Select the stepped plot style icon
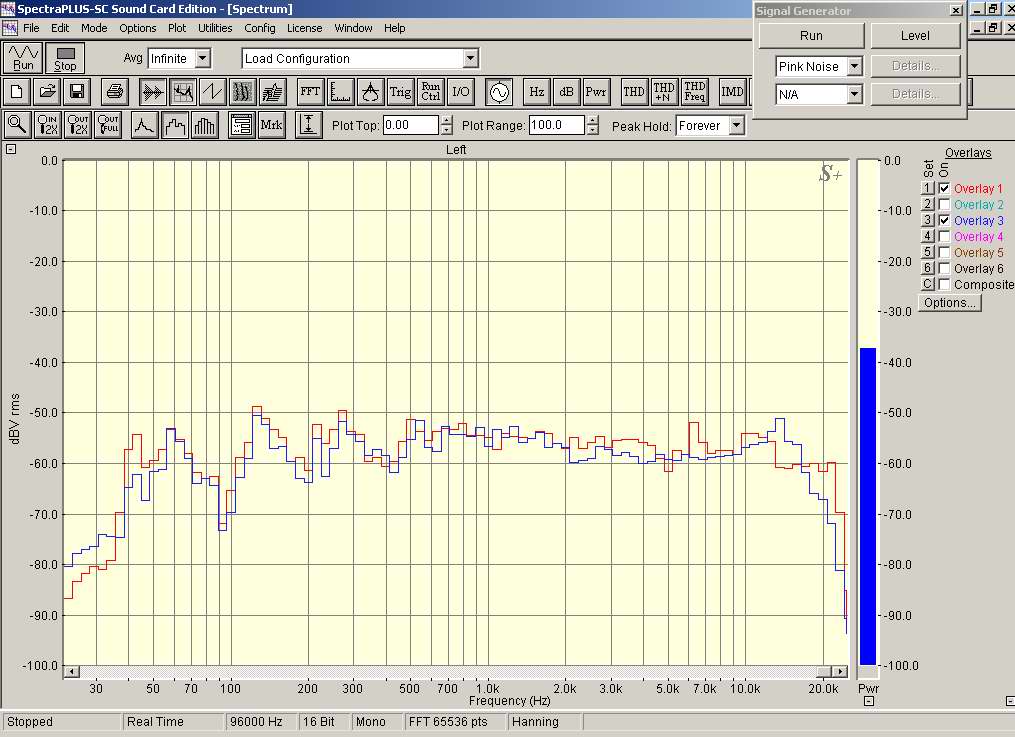 pyautogui.click(x=175, y=125)
